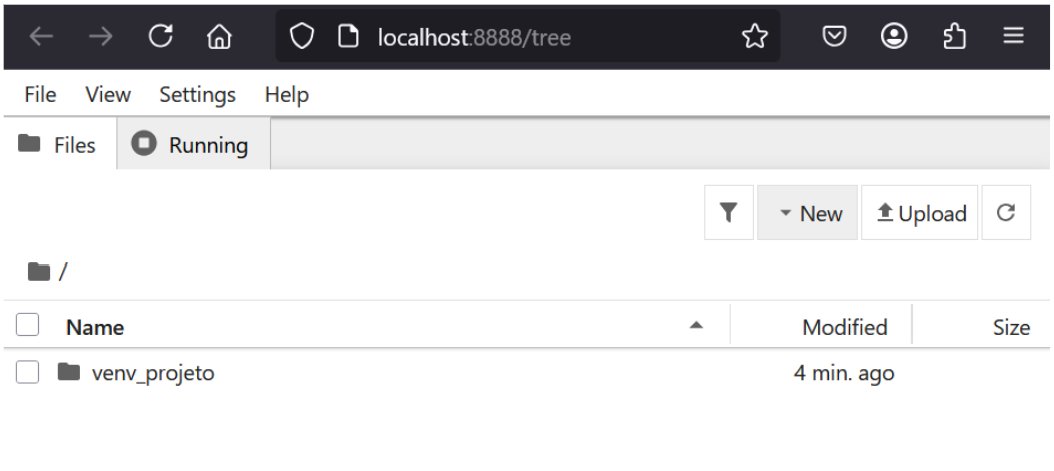Expand the New dropdown button

807,213
